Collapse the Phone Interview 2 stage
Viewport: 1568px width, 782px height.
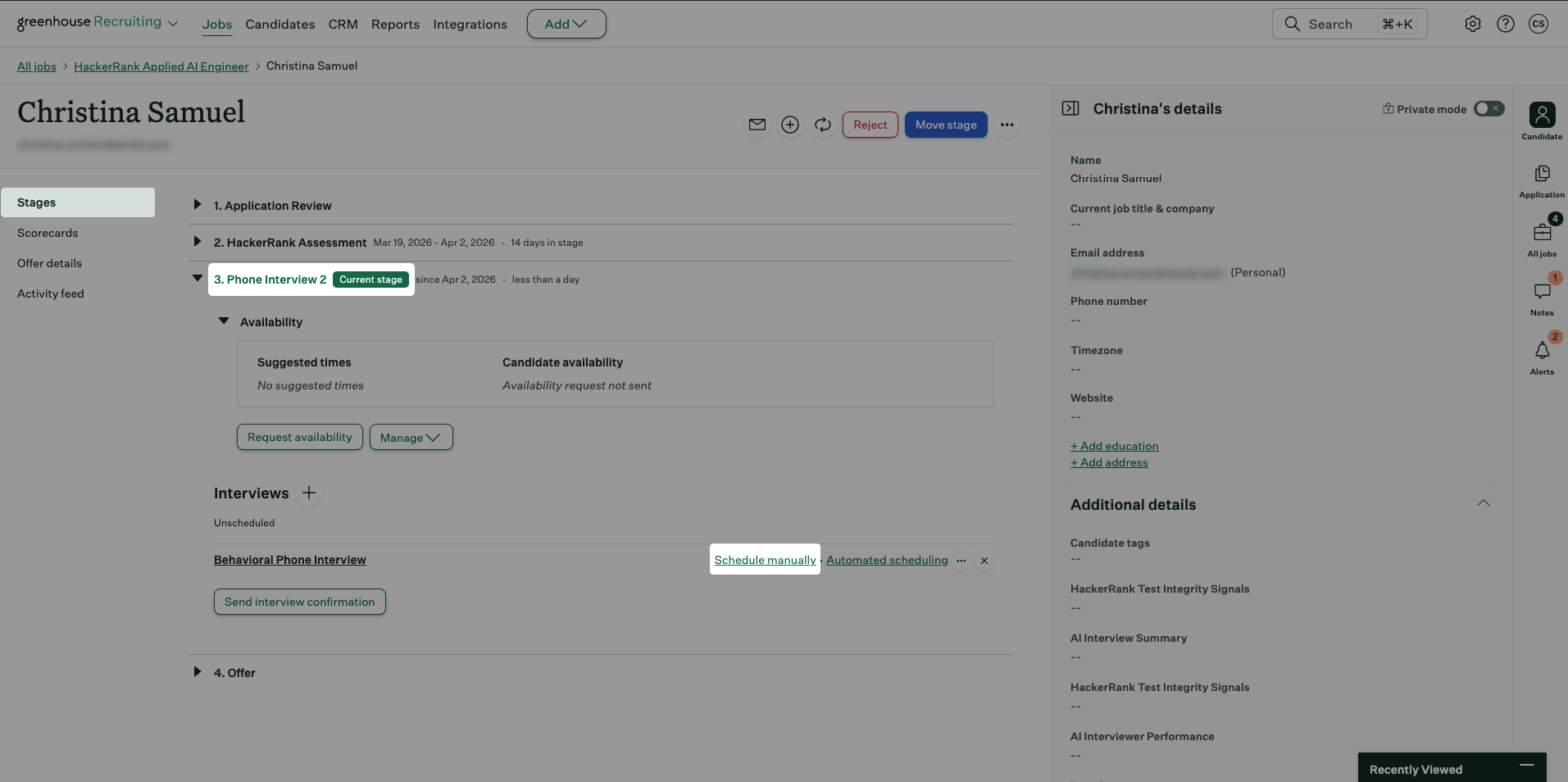[197, 278]
